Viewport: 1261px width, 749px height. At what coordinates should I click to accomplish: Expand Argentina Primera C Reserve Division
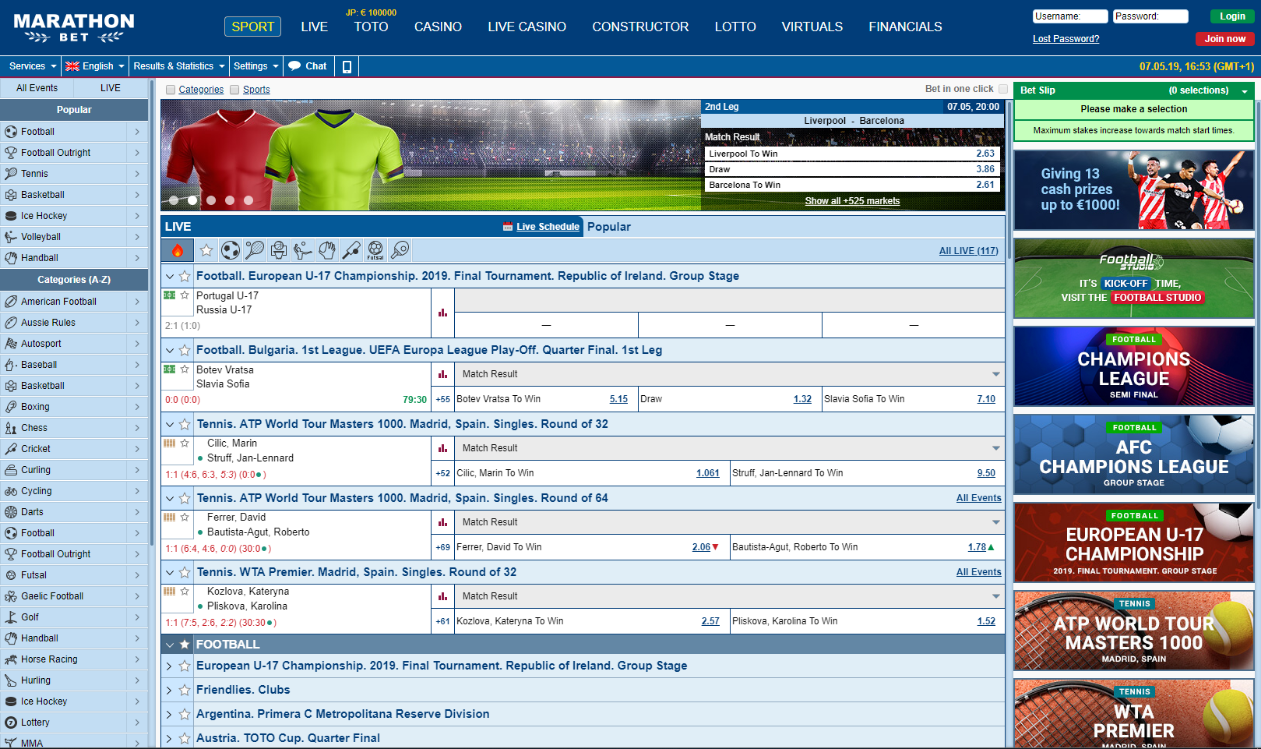tap(169, 714)
